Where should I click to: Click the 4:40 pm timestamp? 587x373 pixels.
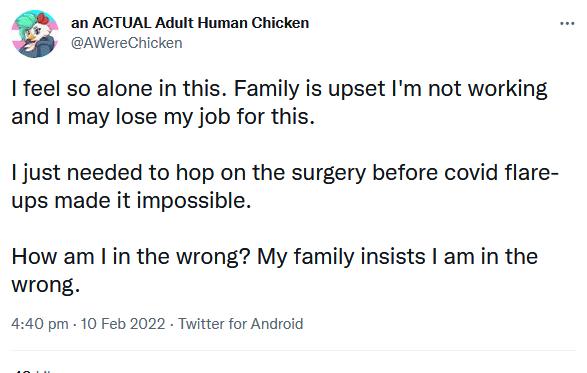pyautogui.click(x=40, y=324)
